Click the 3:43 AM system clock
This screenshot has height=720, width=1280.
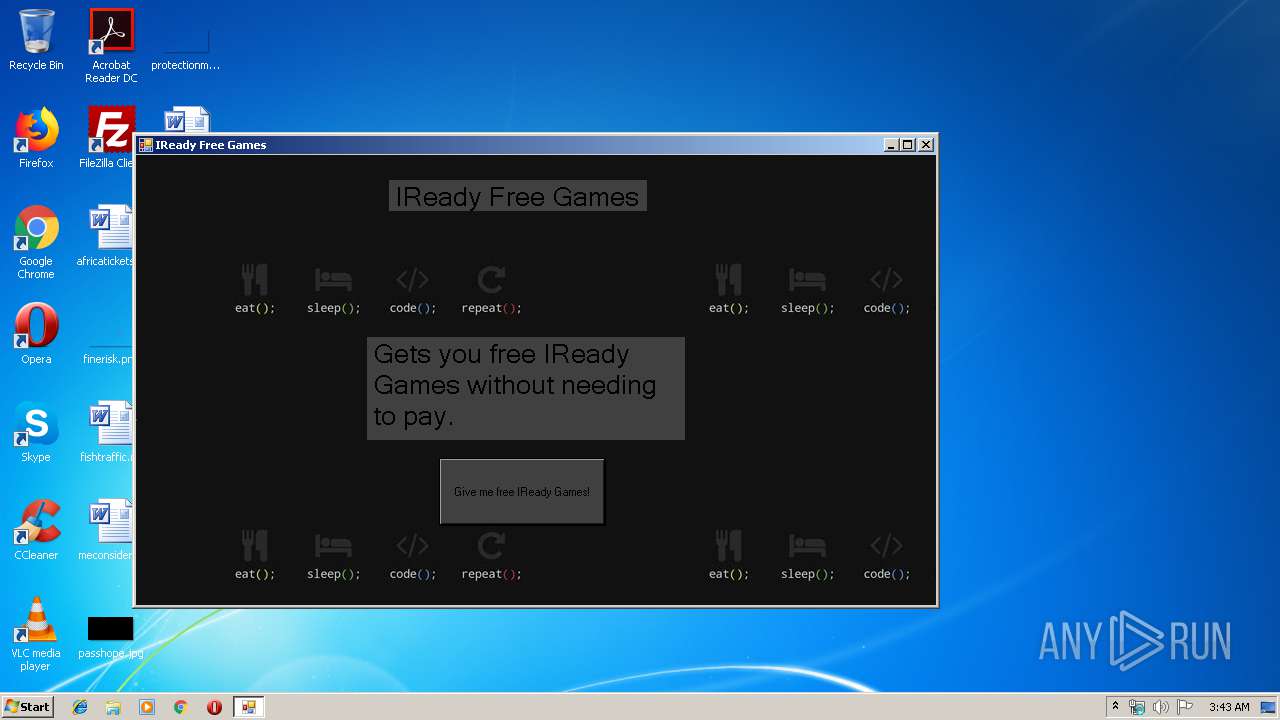1229,707
